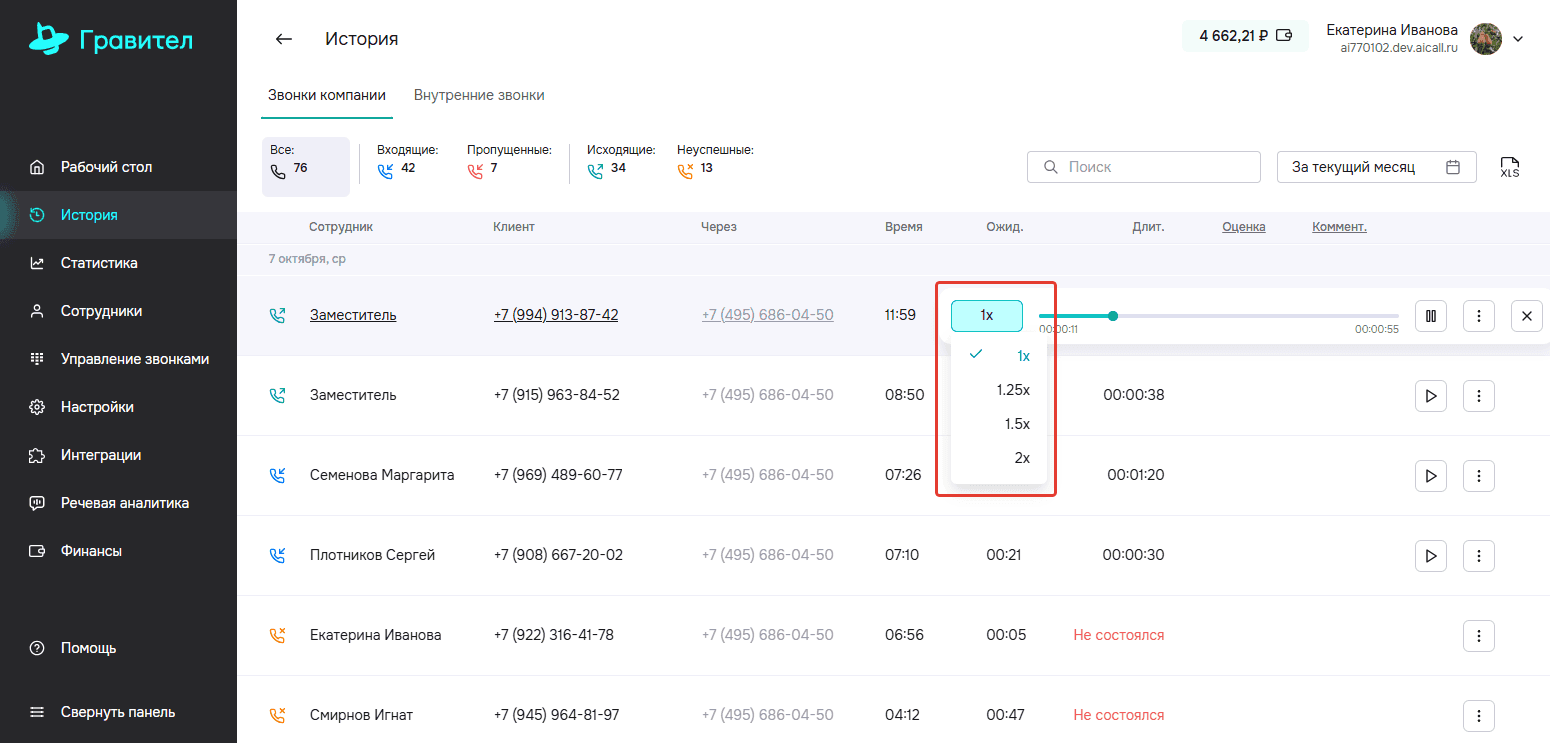
Task: Open the user avatar of Екатерина Иванова
Action: (1485, 39)
